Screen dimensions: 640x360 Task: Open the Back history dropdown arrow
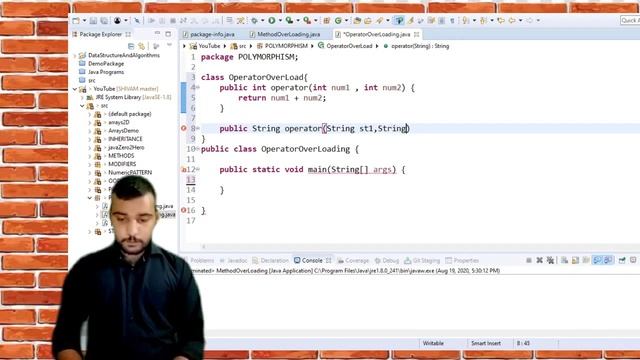click(x=520, y=20)
